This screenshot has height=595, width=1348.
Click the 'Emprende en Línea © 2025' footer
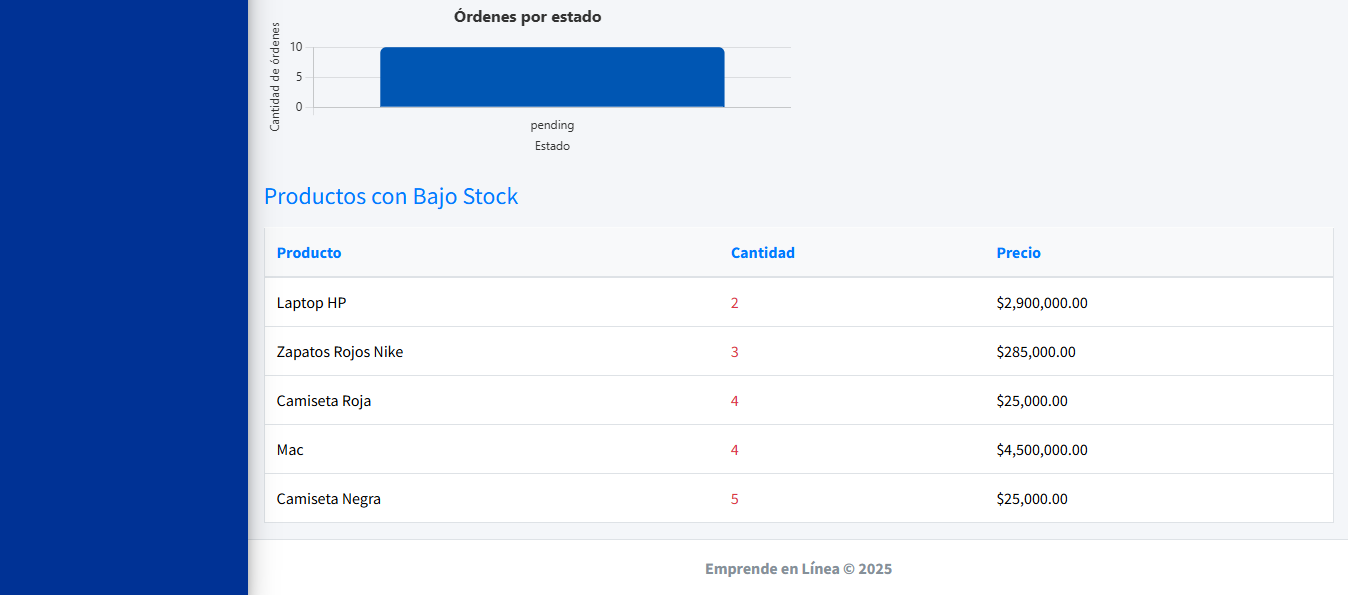798,569
